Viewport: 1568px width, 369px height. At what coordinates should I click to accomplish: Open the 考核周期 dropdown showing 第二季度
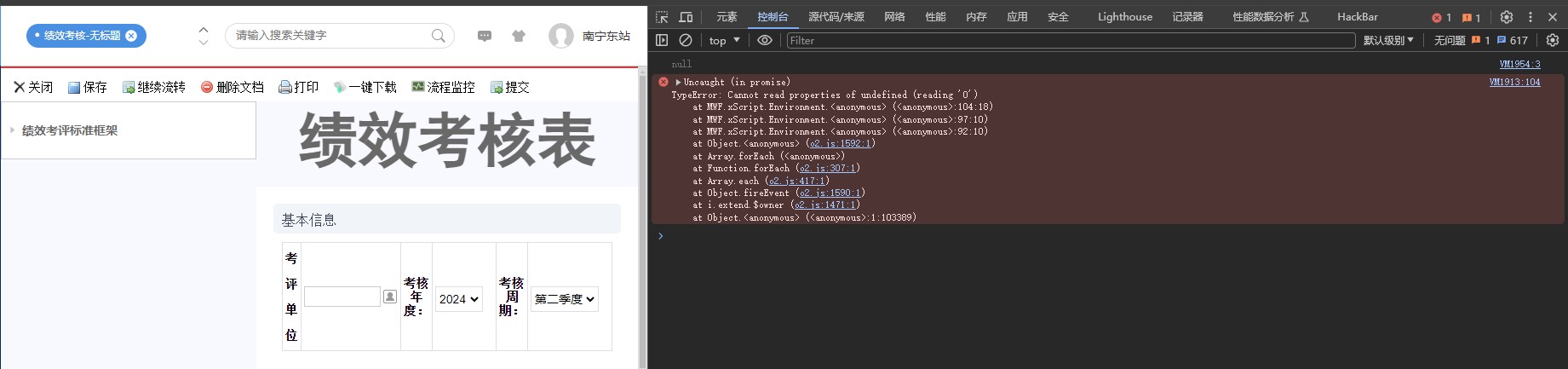click(565, 299)
